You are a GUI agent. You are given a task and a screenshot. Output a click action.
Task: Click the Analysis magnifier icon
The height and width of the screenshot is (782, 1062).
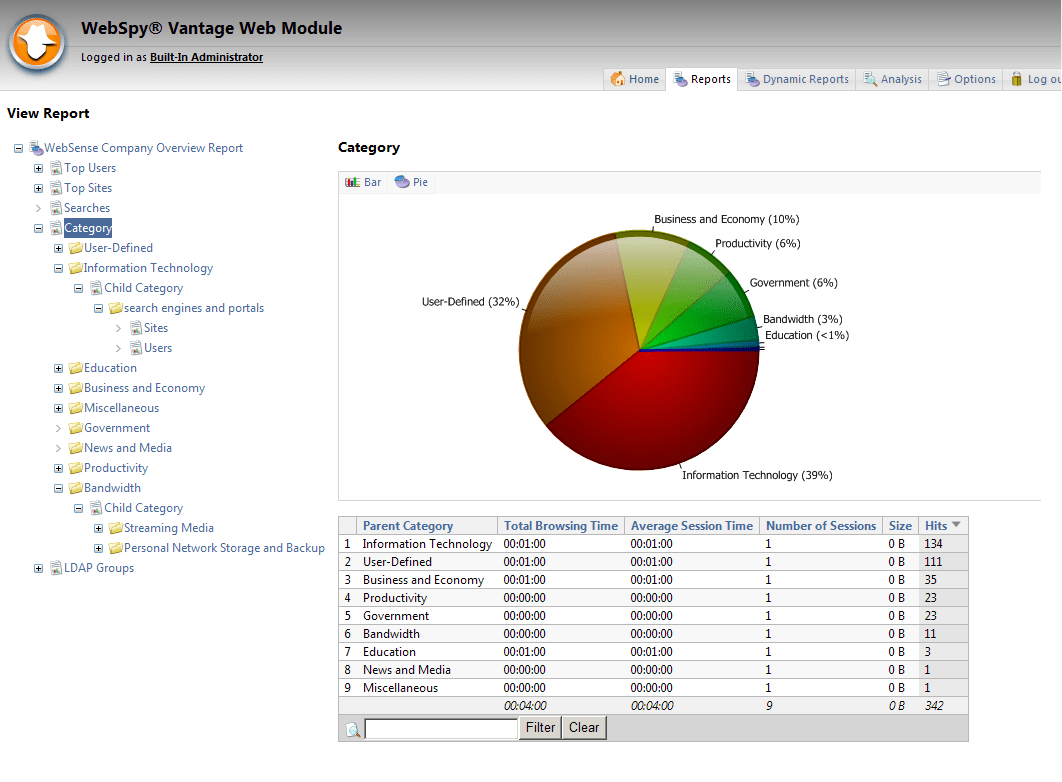point(870,79)
